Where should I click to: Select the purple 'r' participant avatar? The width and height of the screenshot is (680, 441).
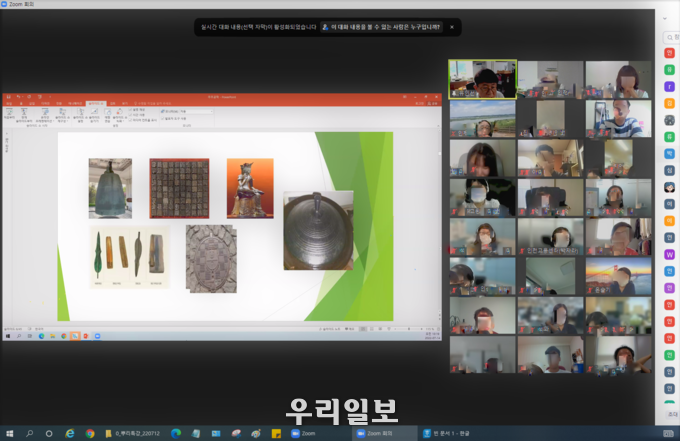tap(669, 85)
